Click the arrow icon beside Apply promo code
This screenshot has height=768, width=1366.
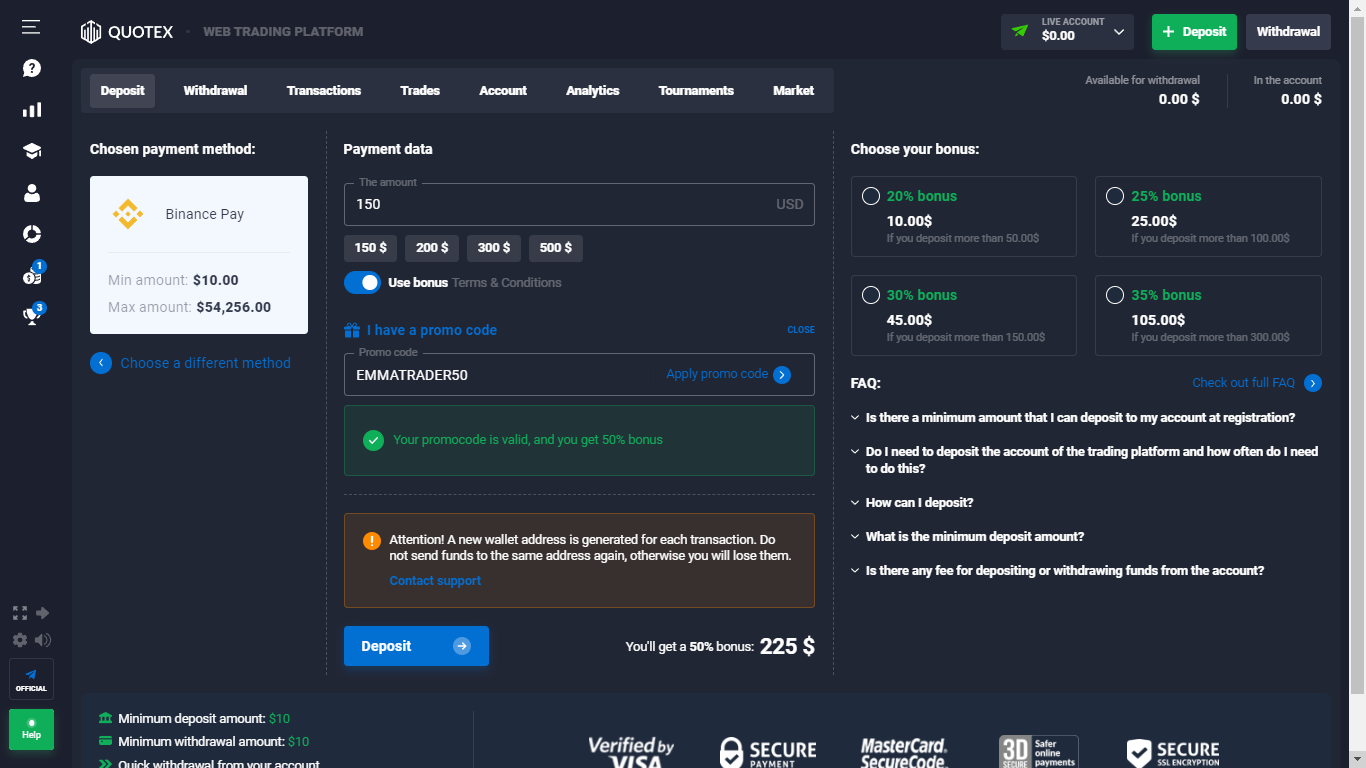tap(782, 375)
